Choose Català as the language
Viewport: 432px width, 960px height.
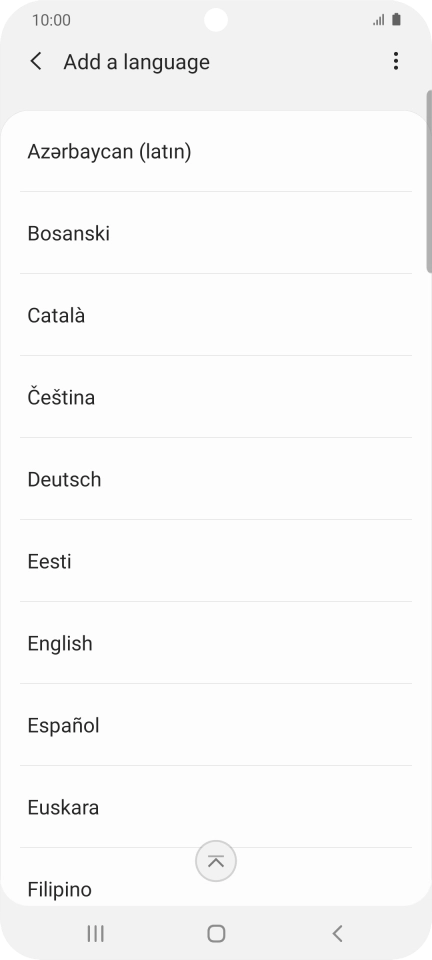pos(216,315)
